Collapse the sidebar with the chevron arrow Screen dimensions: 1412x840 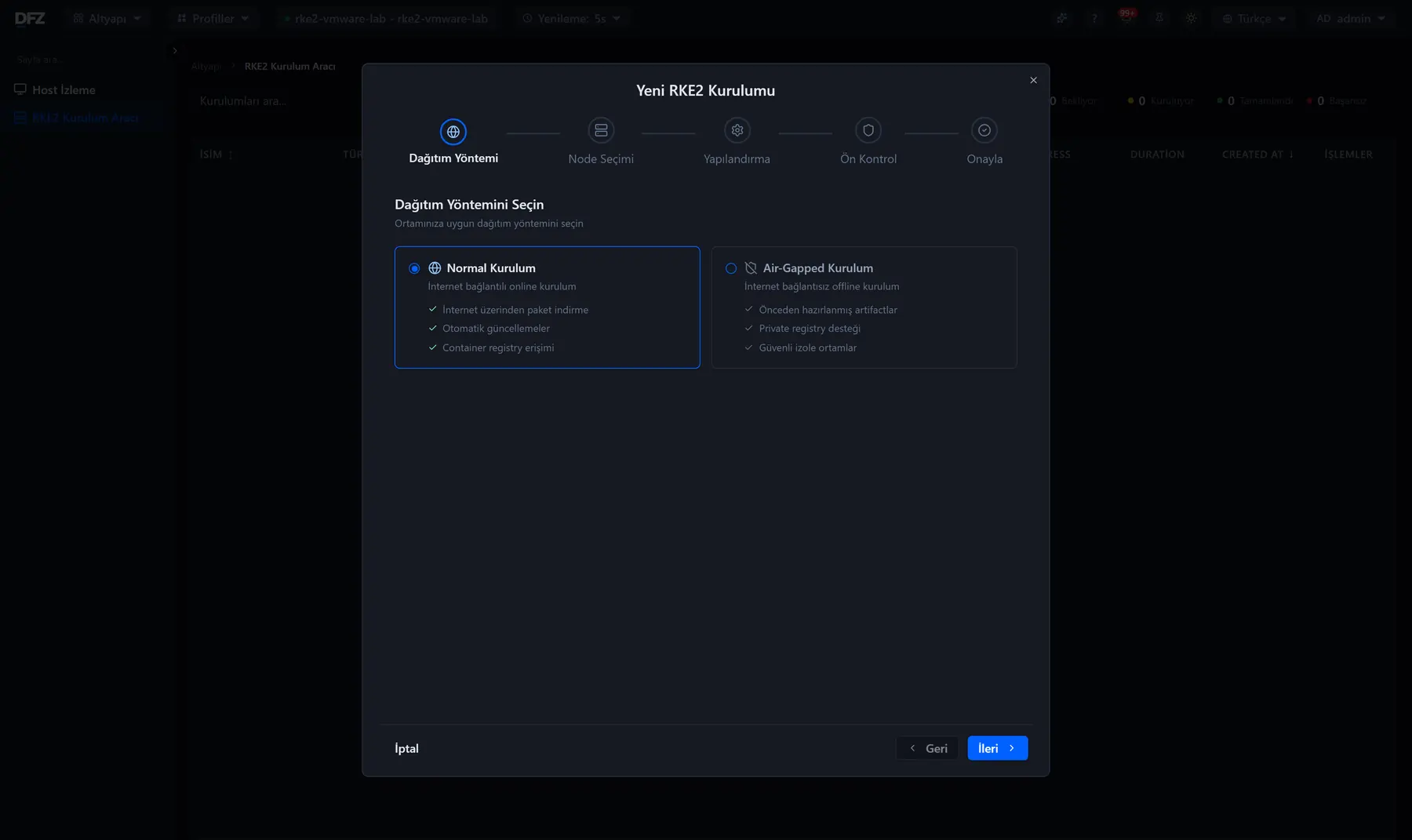point(174,50)
